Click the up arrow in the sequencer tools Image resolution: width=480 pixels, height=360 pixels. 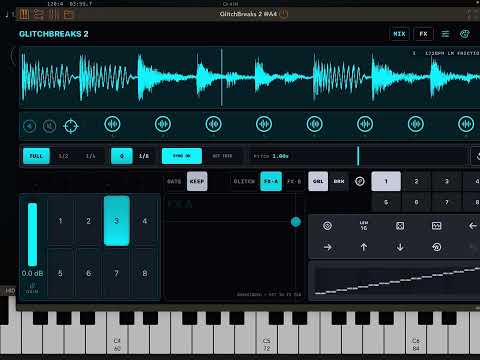click(x=364, y=247)
